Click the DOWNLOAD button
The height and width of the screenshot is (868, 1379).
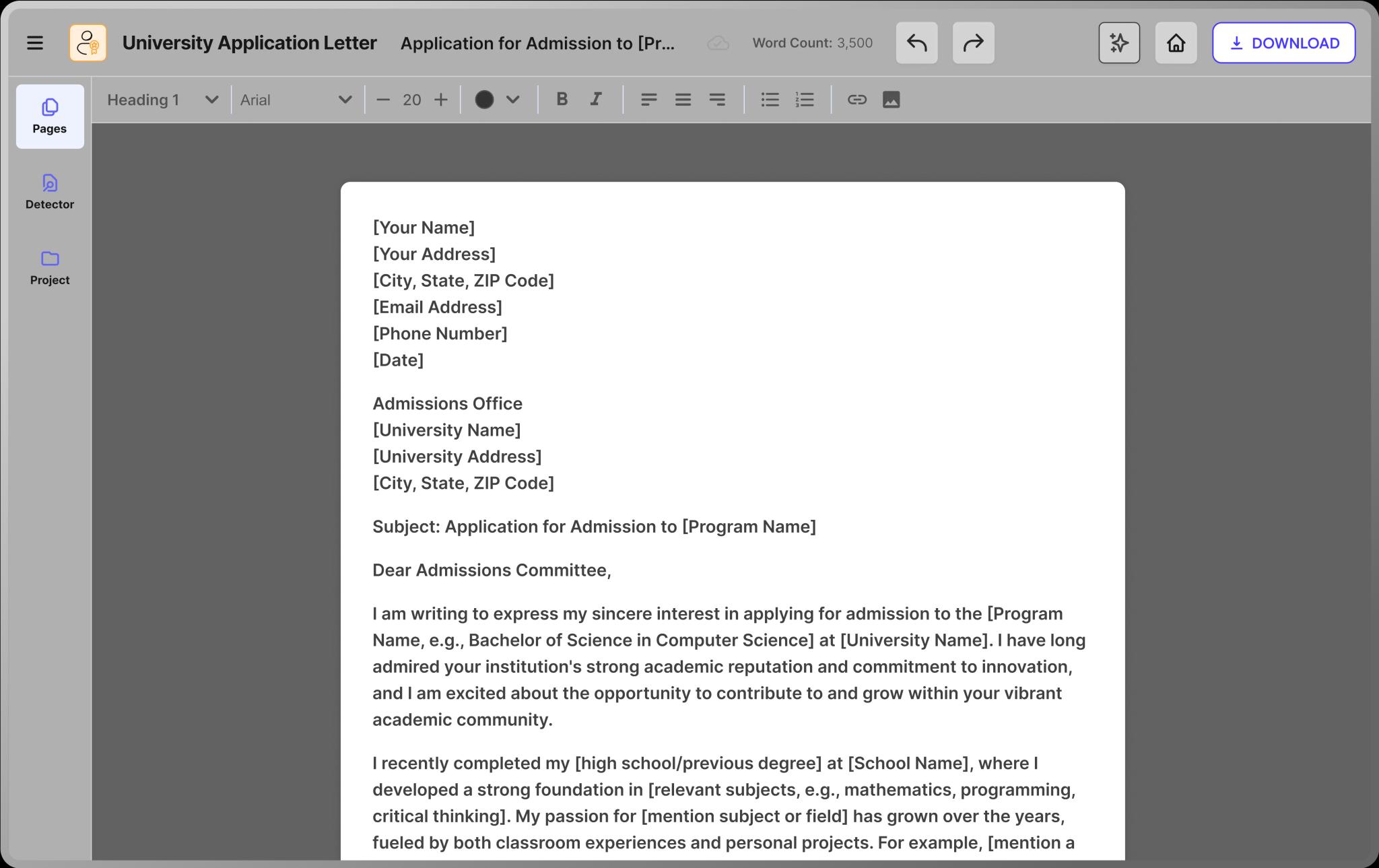tap(1283, 43)
